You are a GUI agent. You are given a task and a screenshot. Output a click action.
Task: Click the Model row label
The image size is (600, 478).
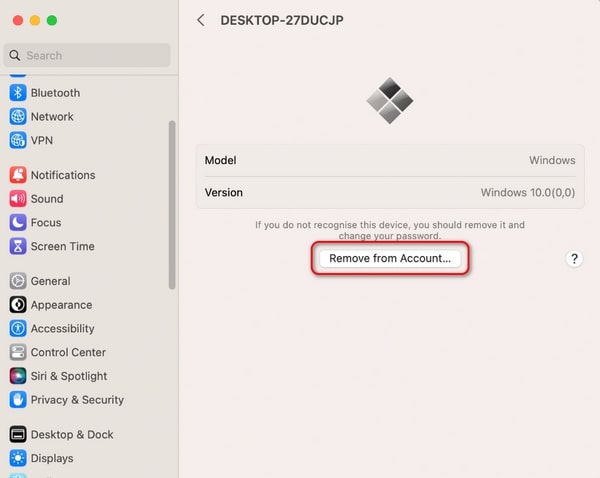tap(220, 160)
